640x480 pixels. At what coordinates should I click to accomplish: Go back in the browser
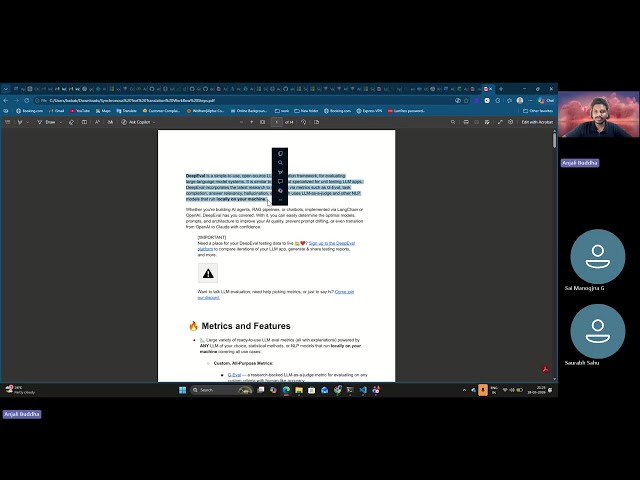[x=6, y=100]
